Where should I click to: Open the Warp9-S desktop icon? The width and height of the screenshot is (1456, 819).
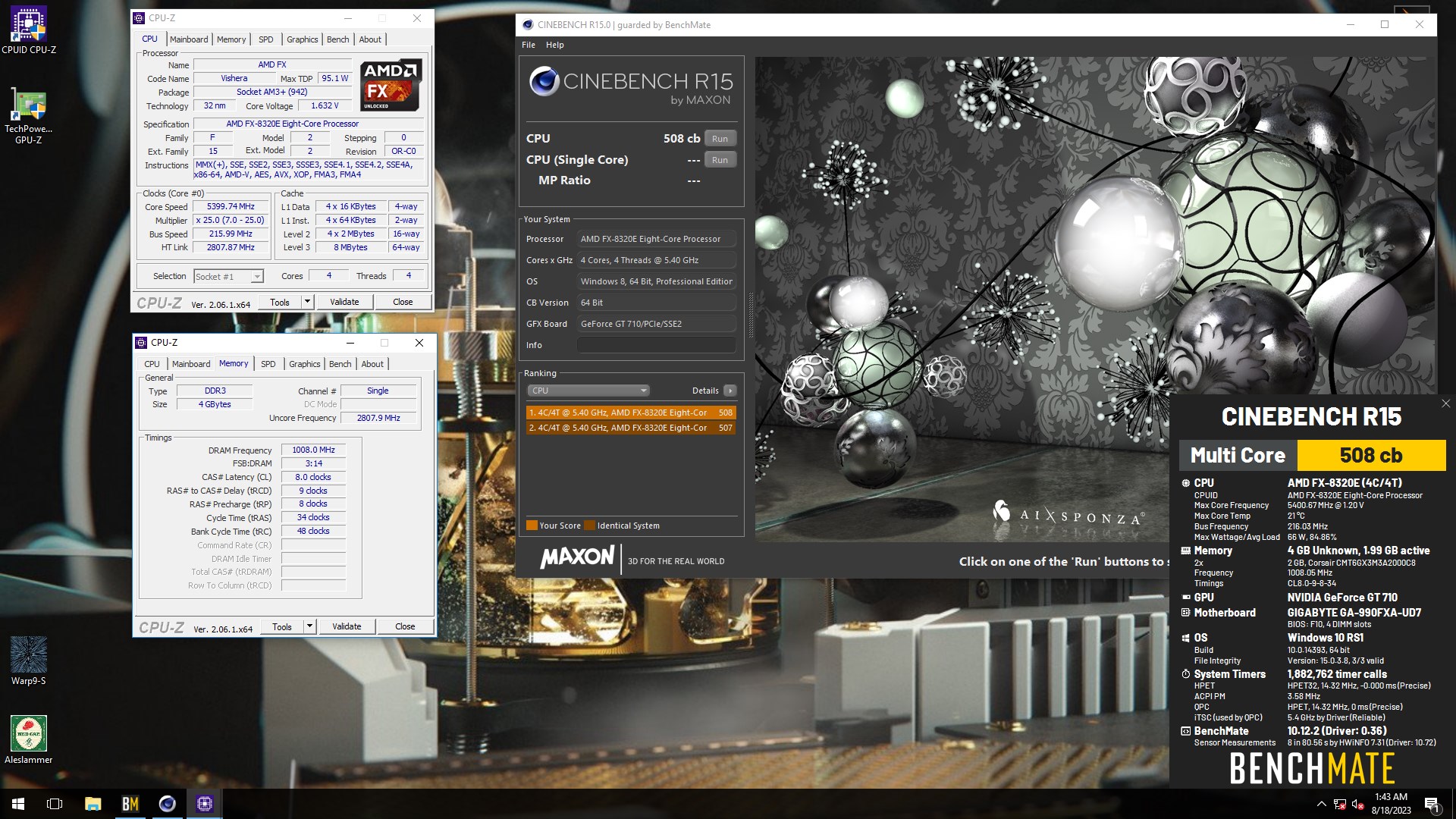[29, 661]
